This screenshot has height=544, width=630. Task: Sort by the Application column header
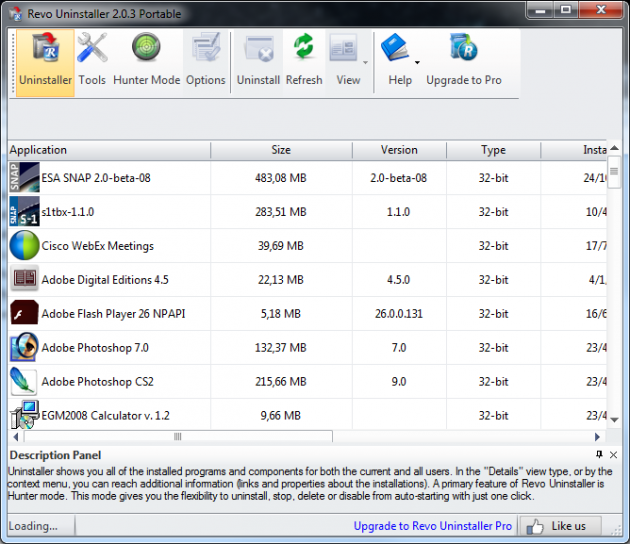click(x=109, y=150)
